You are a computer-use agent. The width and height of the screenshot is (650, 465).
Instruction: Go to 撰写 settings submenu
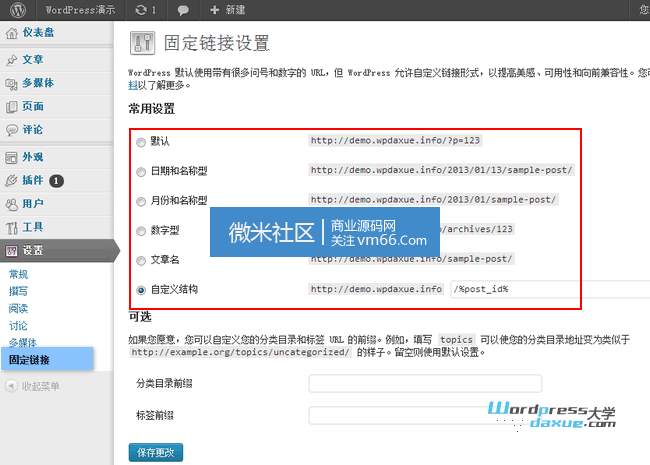click(x=18, y=291)
